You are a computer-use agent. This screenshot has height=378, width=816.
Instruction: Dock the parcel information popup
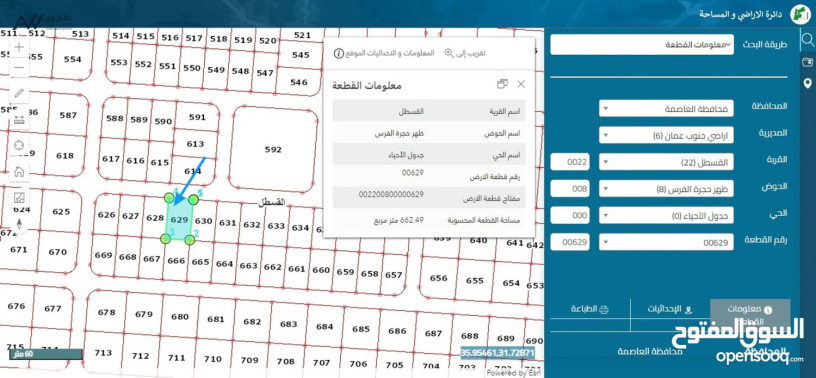(502, 84)
